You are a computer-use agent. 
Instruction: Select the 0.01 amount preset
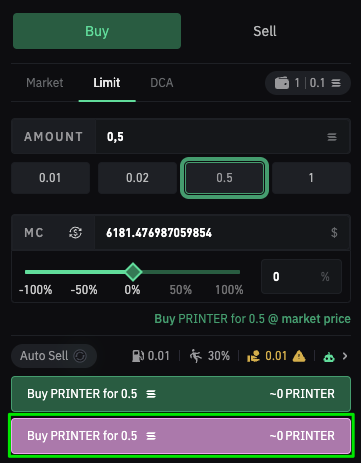pyautogui.click(x=50, y=178)
